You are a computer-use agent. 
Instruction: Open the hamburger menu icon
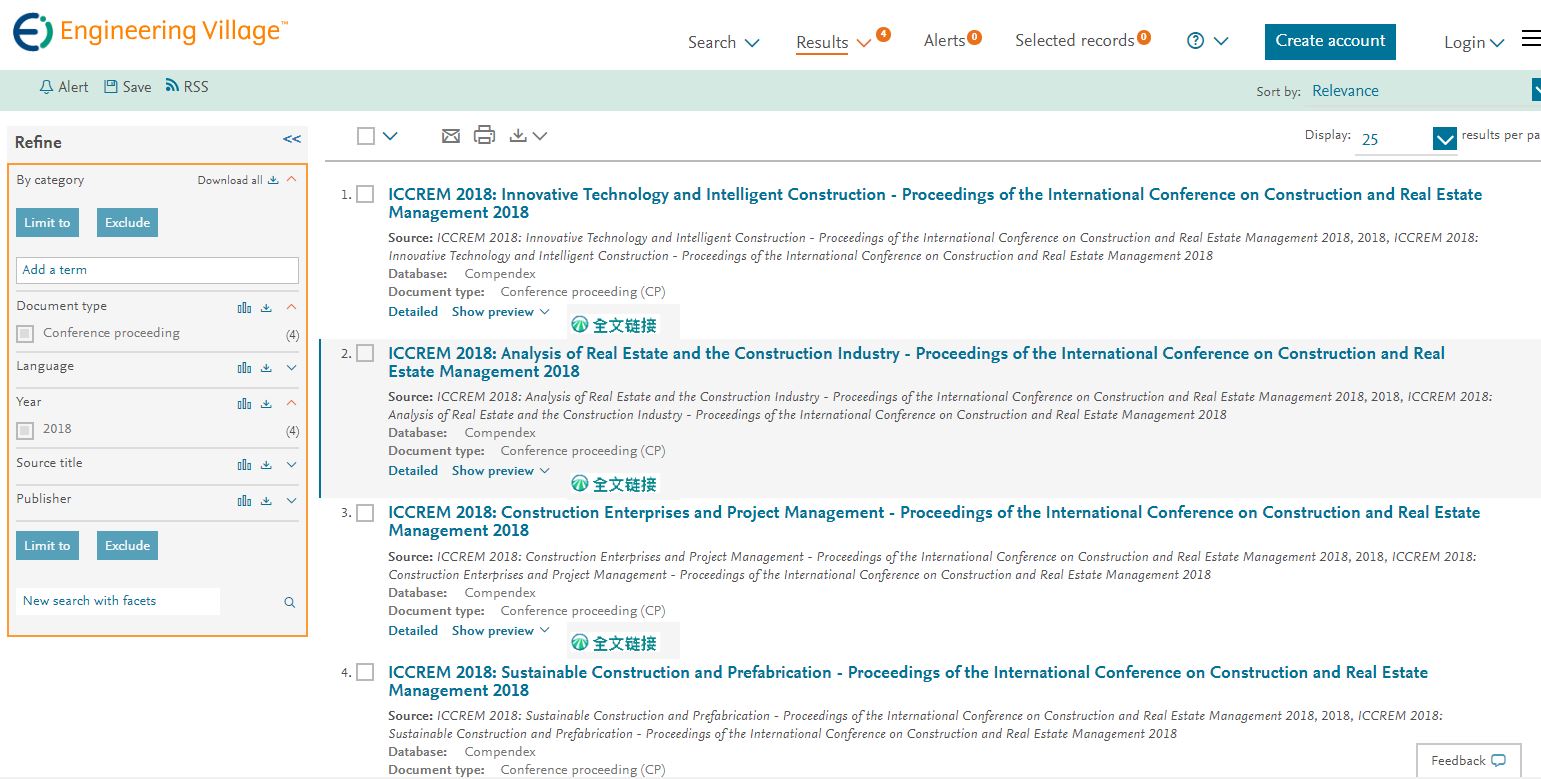[x=1531, y=39]
